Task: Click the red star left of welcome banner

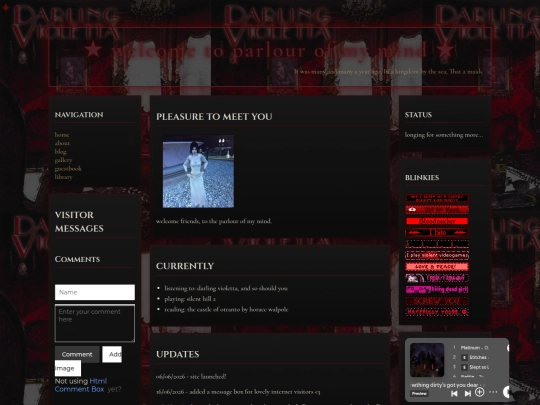Action: 93,50
